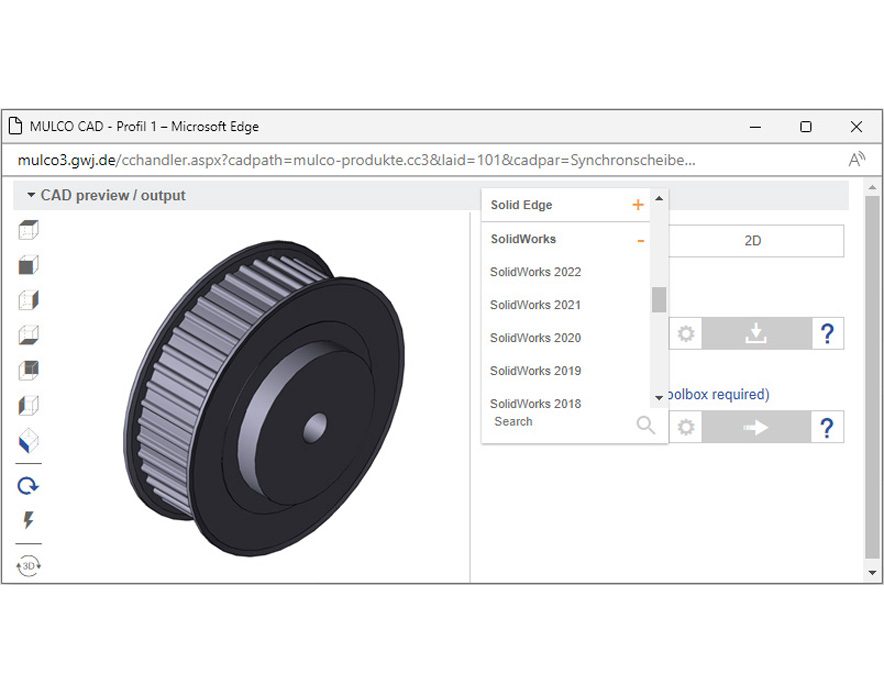Click the page scrollbar down arrow
This screenshot has height=693, width=884.
point(872,573)
